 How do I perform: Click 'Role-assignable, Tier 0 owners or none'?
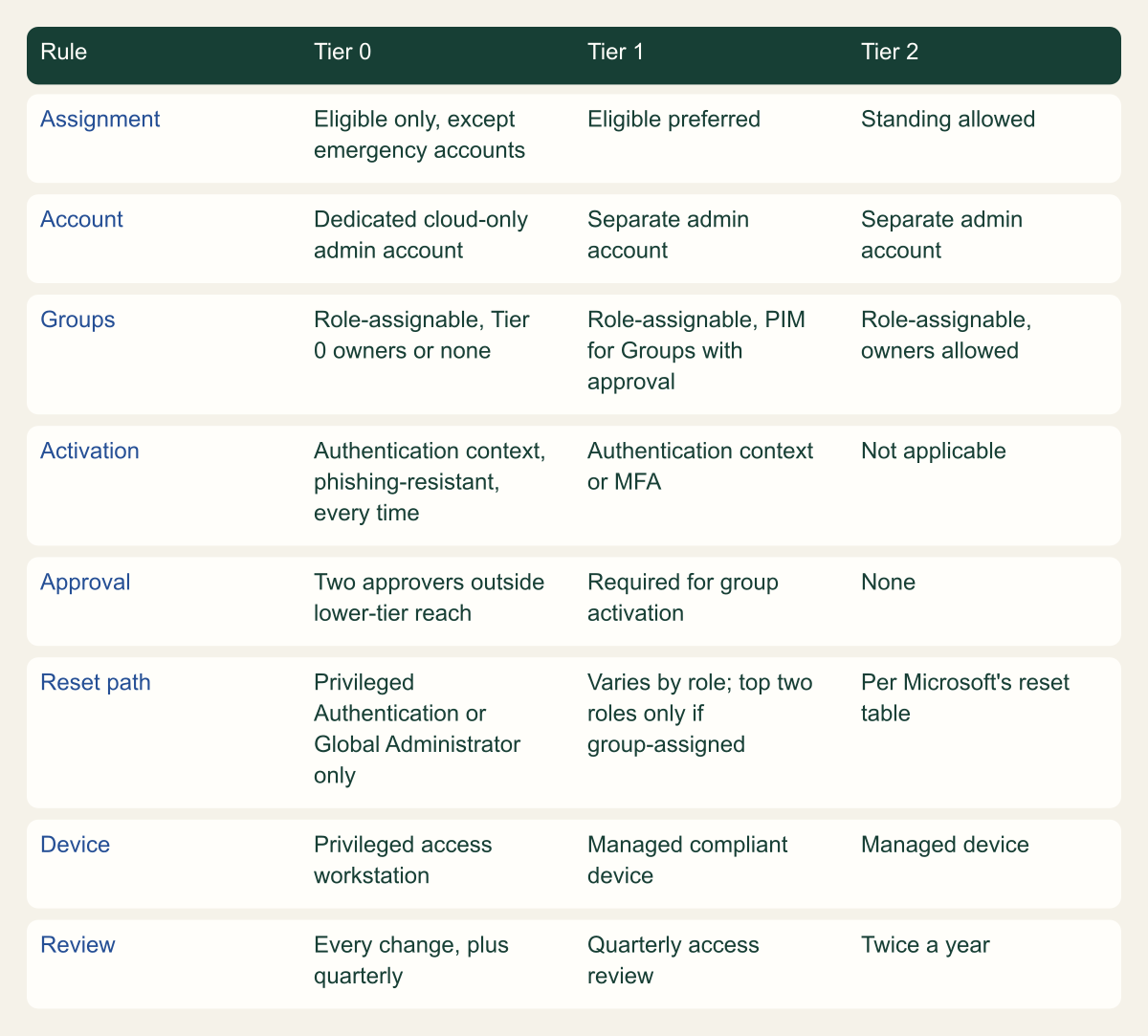[x=422, y=335]
